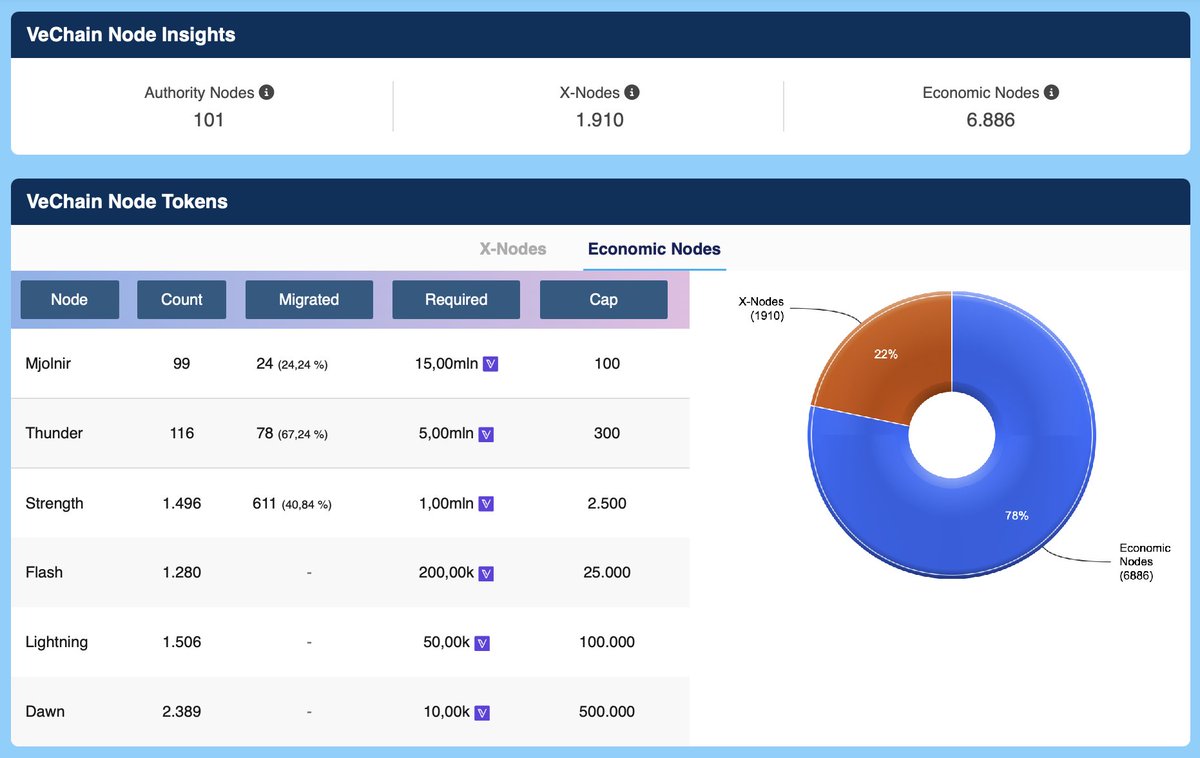Sort by the Migrated column header
This screenshot has width=1200, height=758.
(309, 299)
